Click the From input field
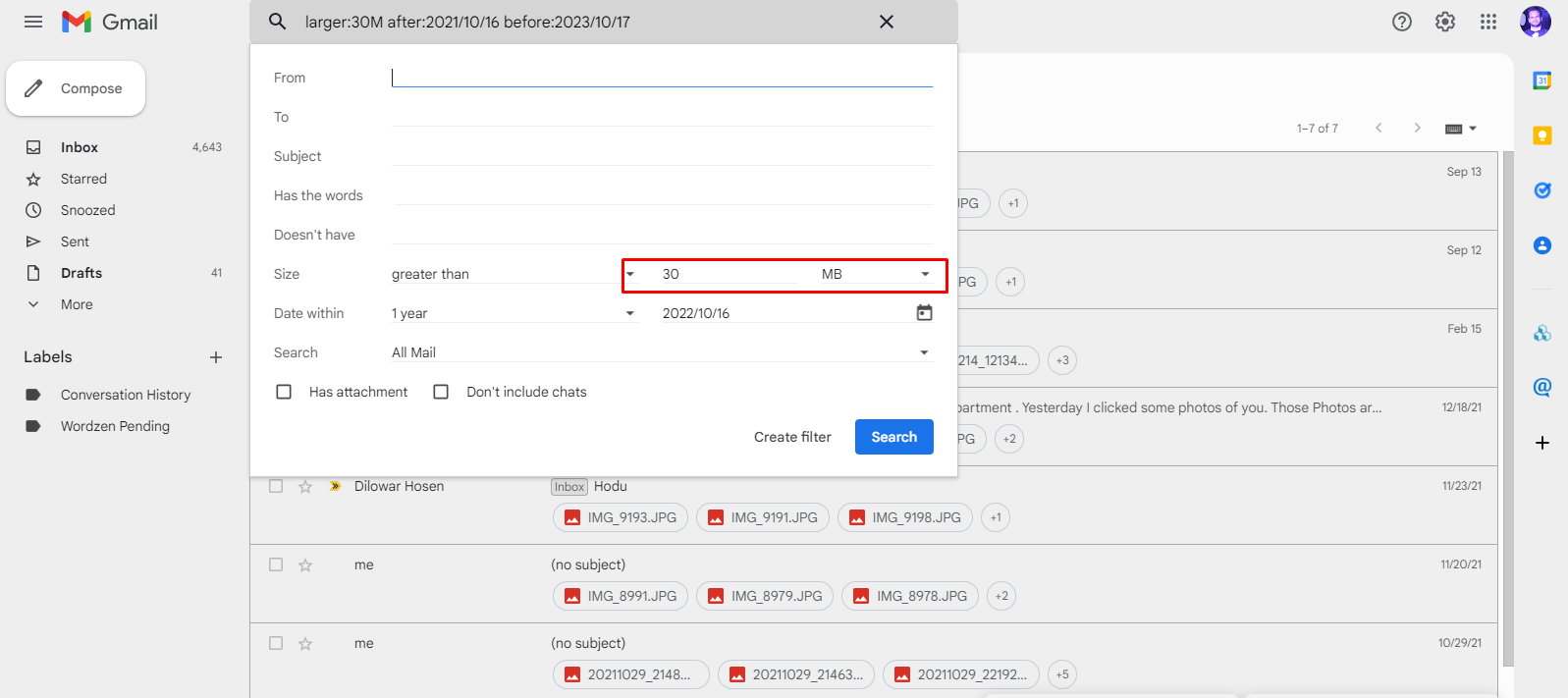Screen dimensions: 1568x698 (x=662, y=78)
